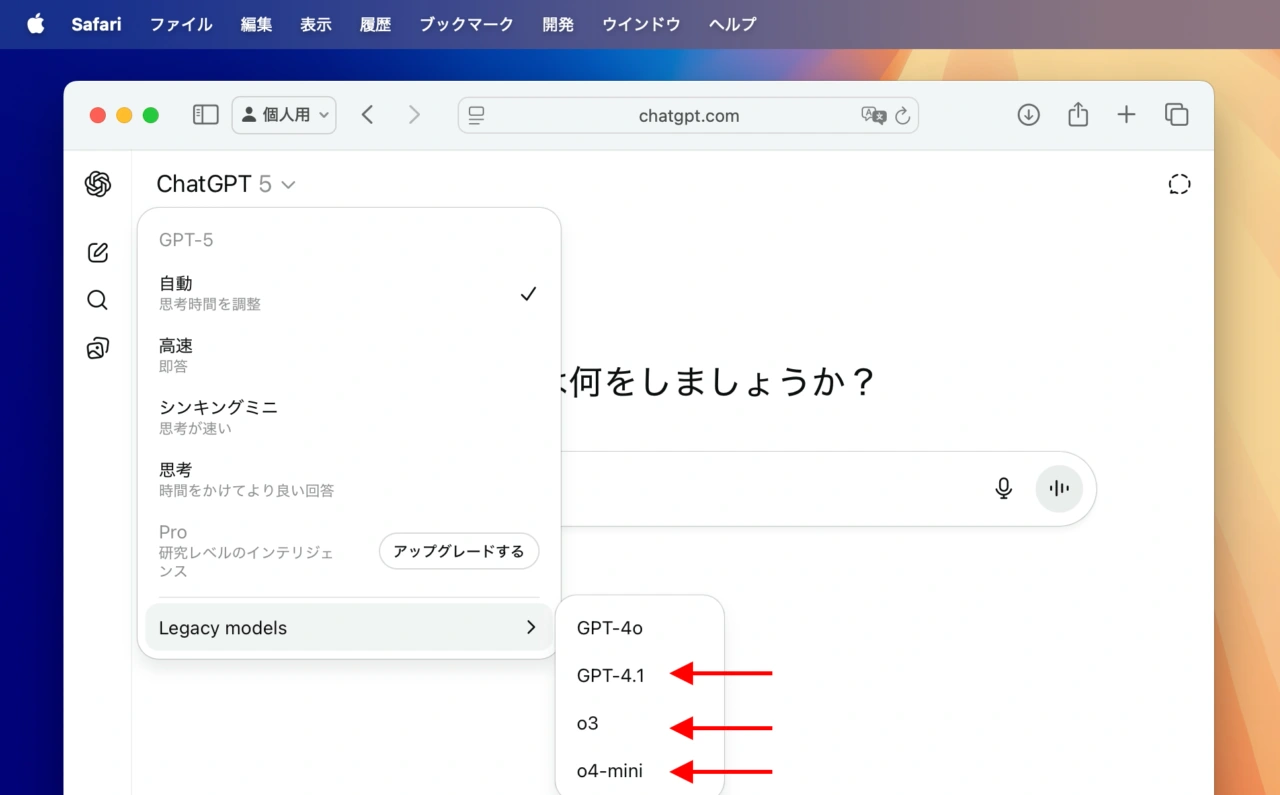Viewport: 1280px width, 795px height.
Task: Open chat search with the magnifier icon
Action: [x=98, y=300]
